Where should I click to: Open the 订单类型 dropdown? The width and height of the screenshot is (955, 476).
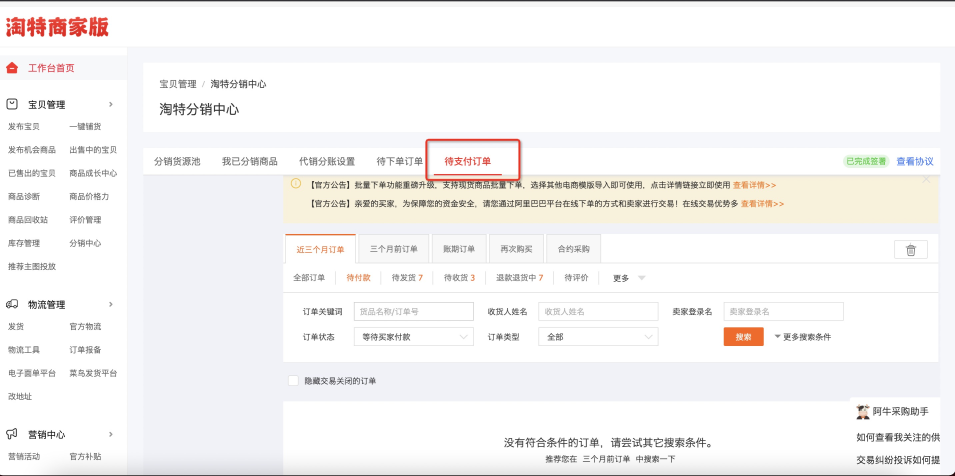[598, 337]
